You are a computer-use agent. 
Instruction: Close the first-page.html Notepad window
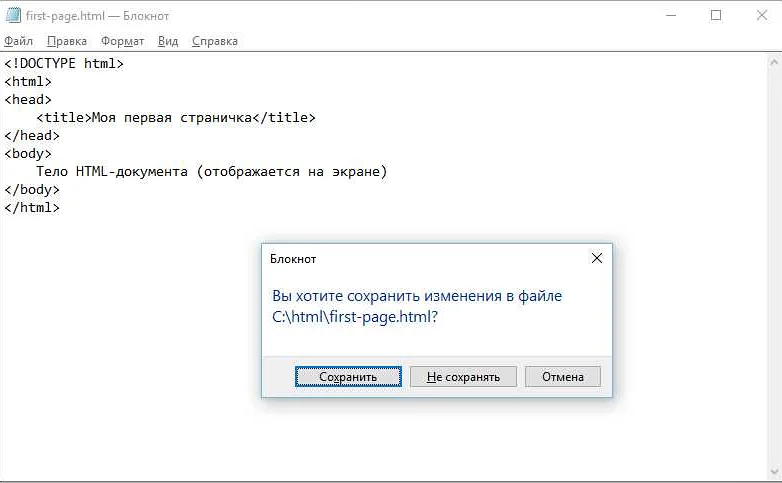click(x=762, y=16)
